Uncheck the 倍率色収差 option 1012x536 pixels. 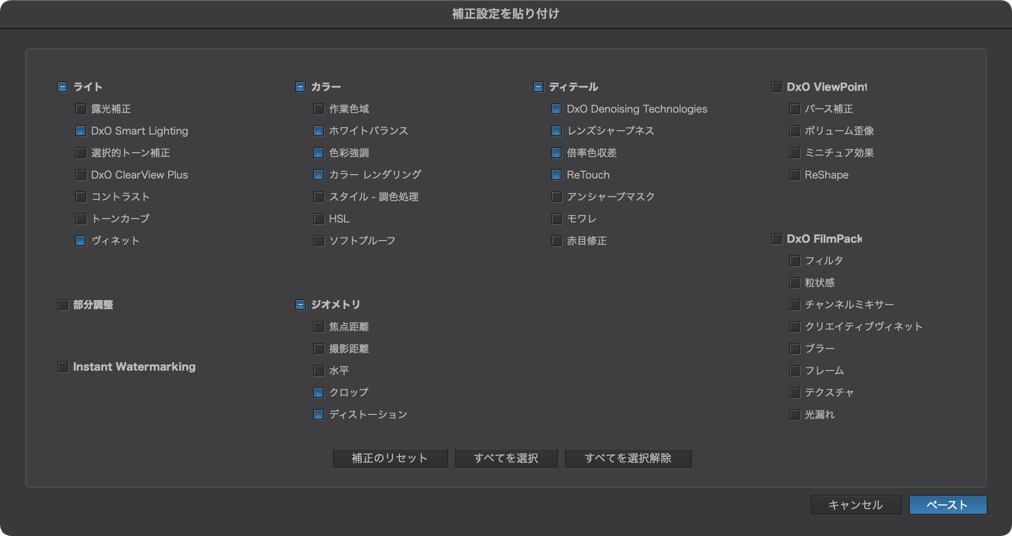[x=556, y=153]
